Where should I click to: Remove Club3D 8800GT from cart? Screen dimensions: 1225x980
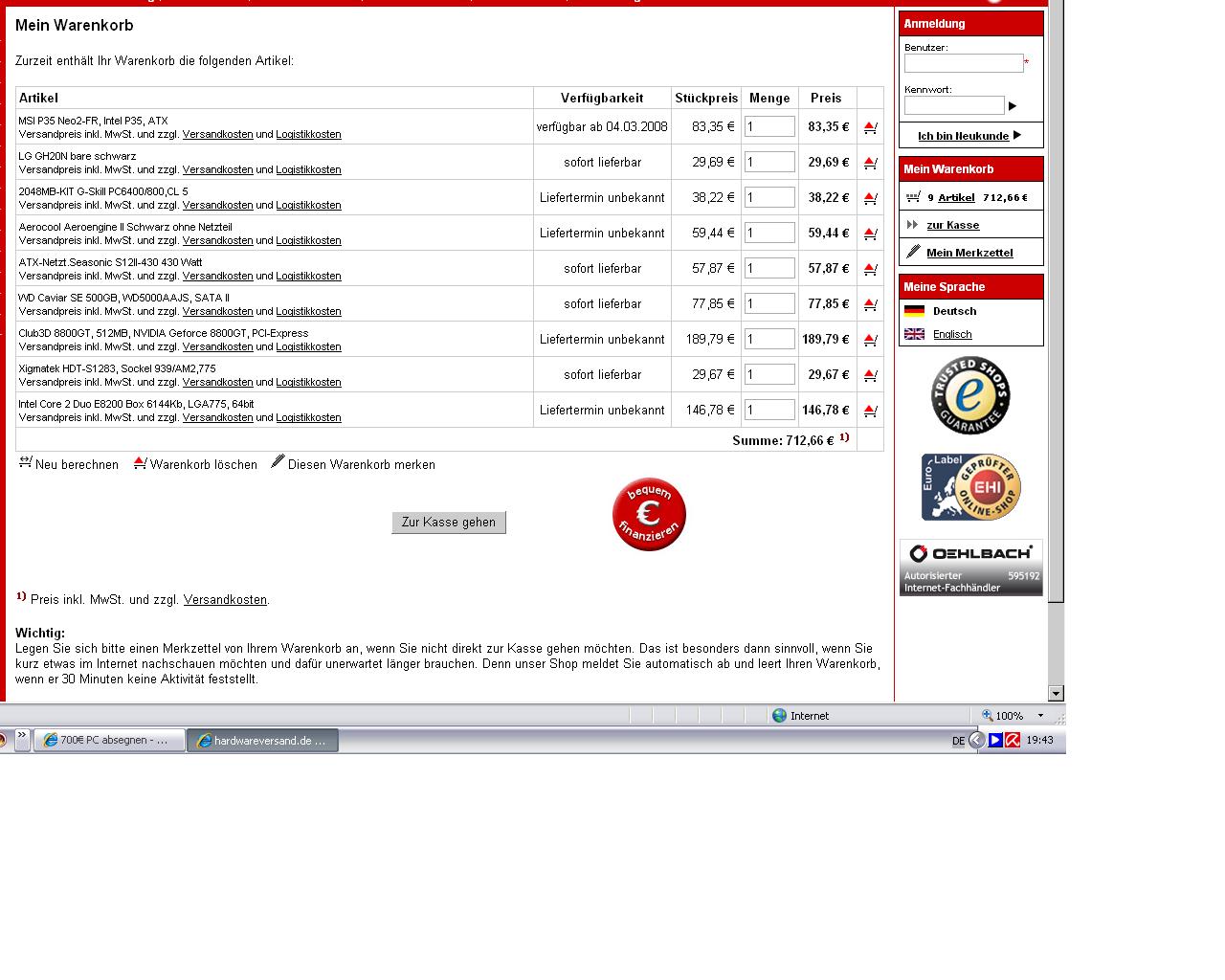(x=870, y=340)
